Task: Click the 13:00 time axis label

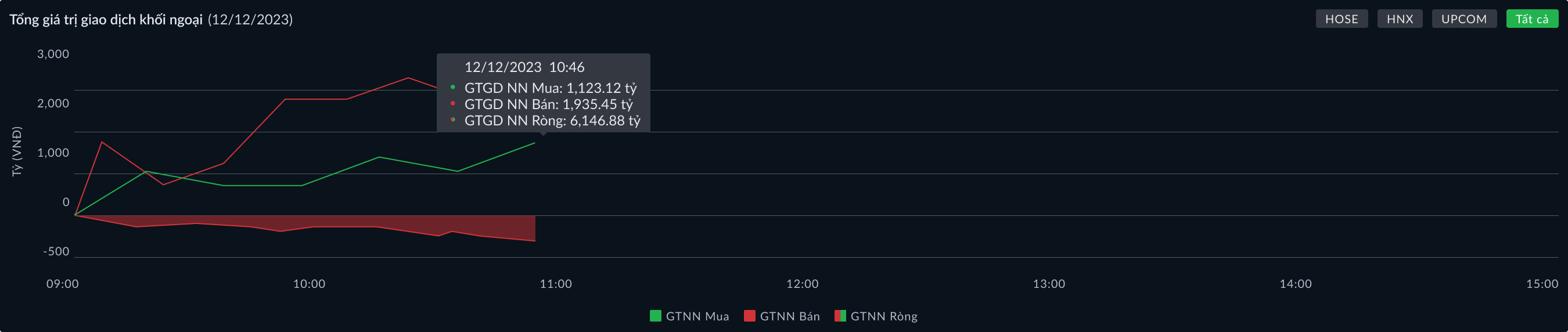Action: tap(1049, 284)
